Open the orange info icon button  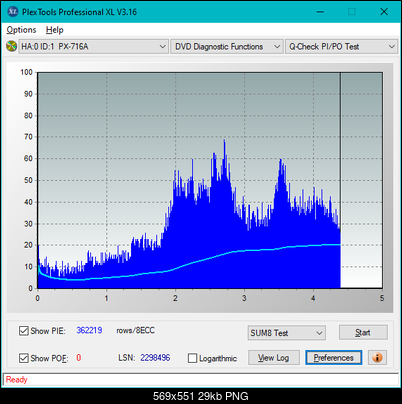coord(377,358)
